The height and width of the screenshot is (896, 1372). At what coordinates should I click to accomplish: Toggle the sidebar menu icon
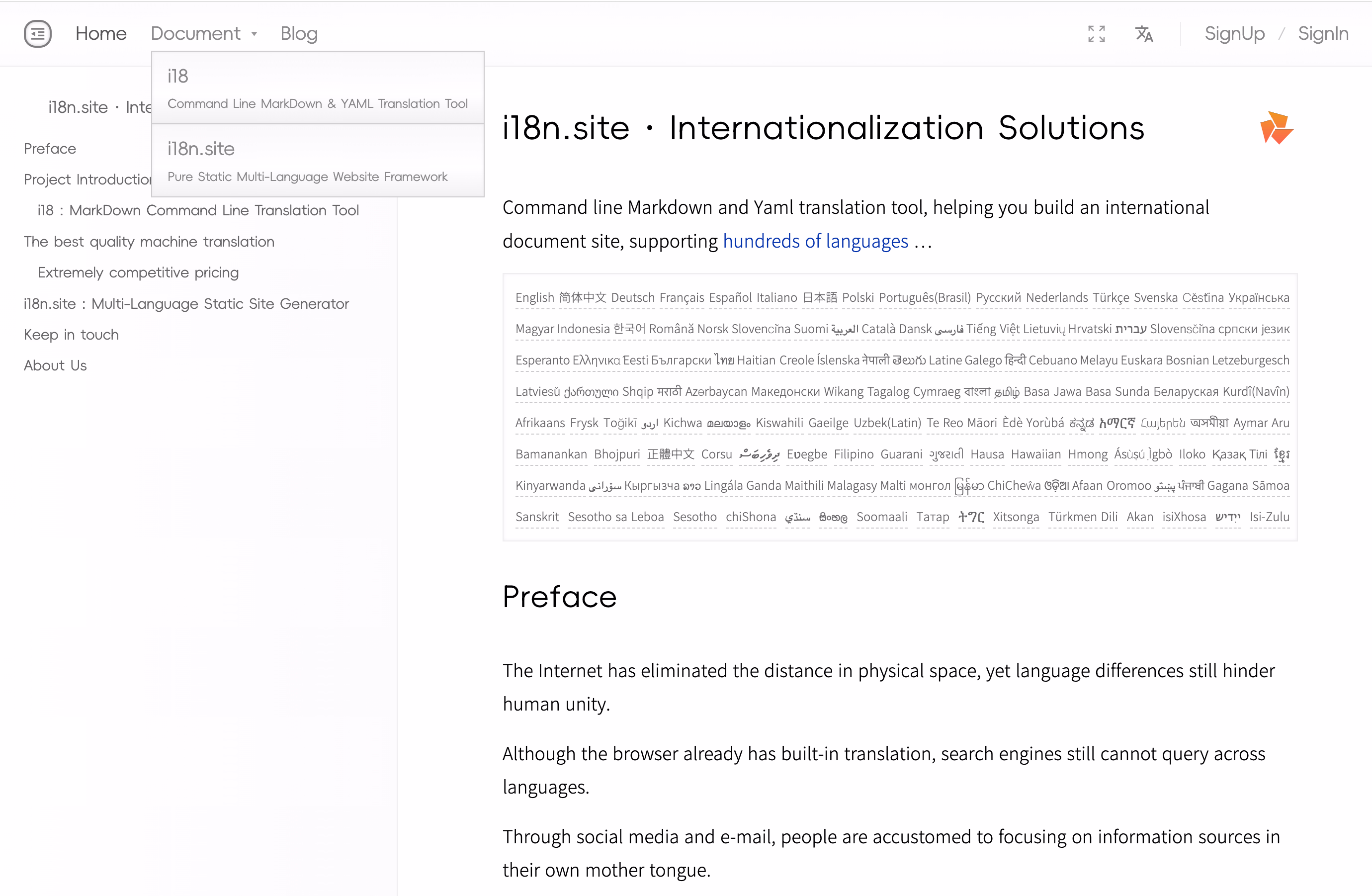(x=37, y=33)
